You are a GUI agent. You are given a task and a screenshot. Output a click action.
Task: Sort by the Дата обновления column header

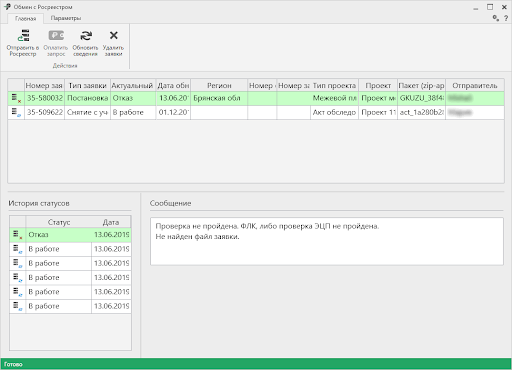(173, 86)
